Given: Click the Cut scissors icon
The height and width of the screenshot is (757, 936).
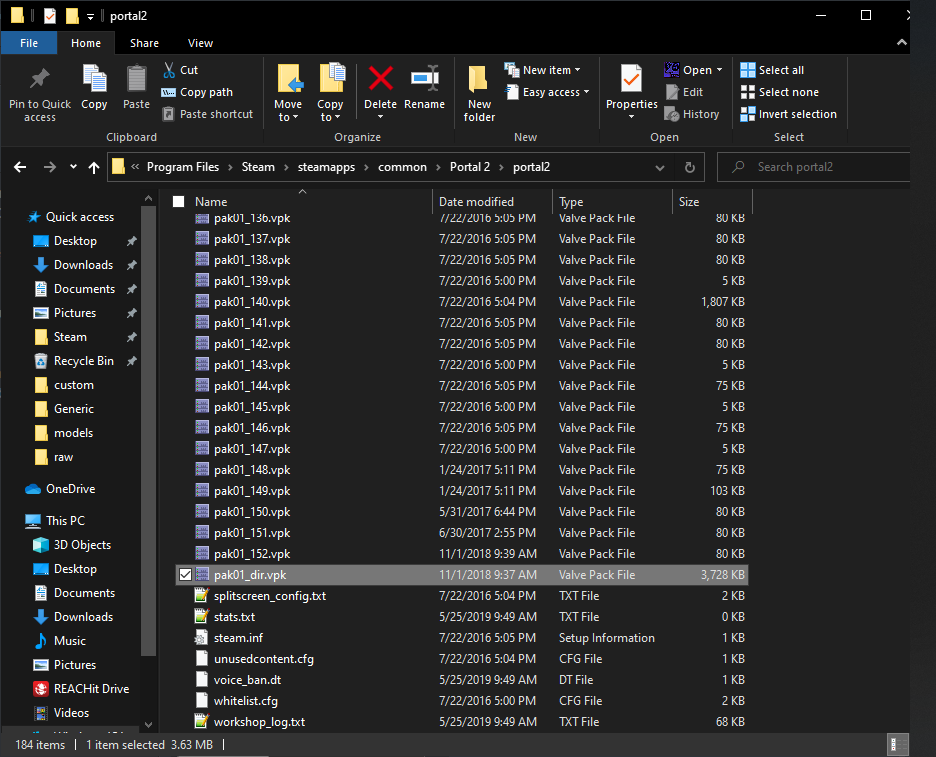Looking at the screenshot, I should point(169,70).
